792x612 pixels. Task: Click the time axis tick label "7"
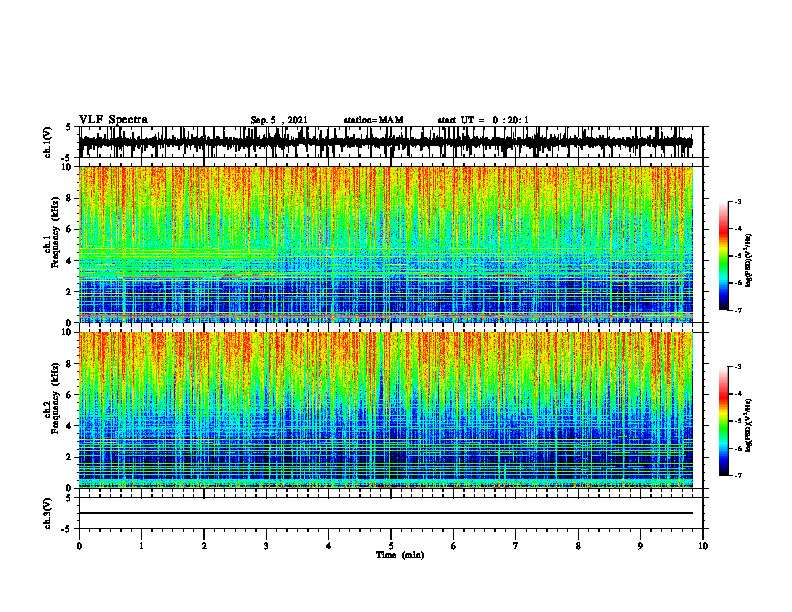coord(516,546)
